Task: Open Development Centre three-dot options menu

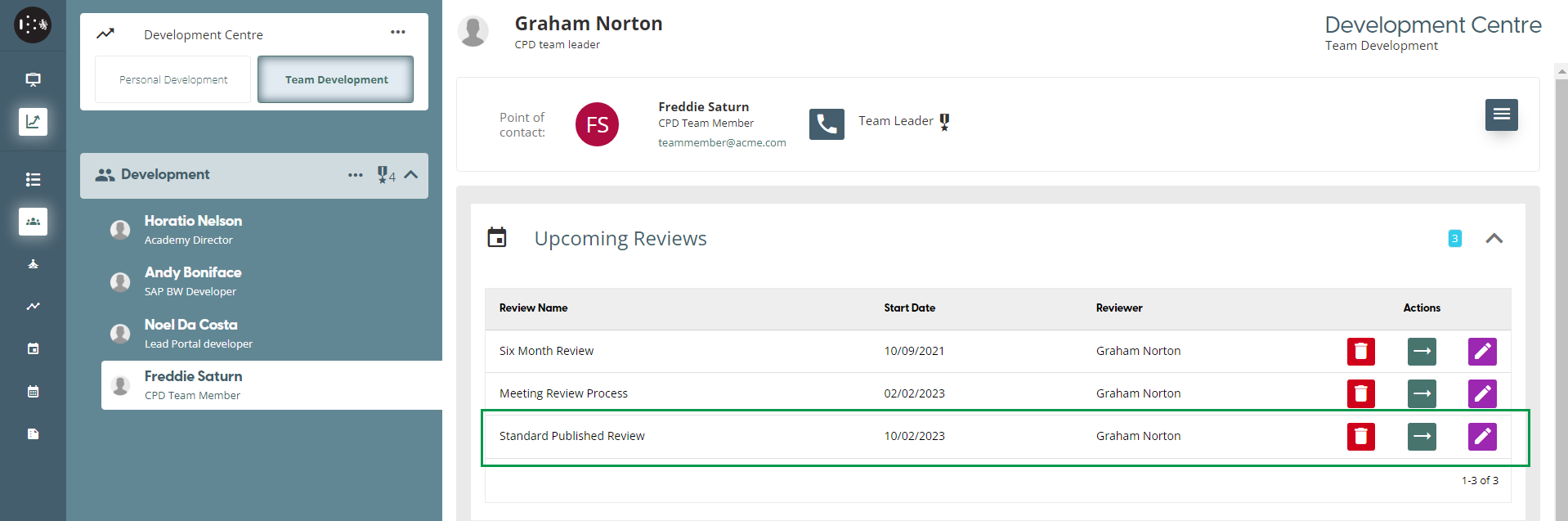Action: coord(398,33)
